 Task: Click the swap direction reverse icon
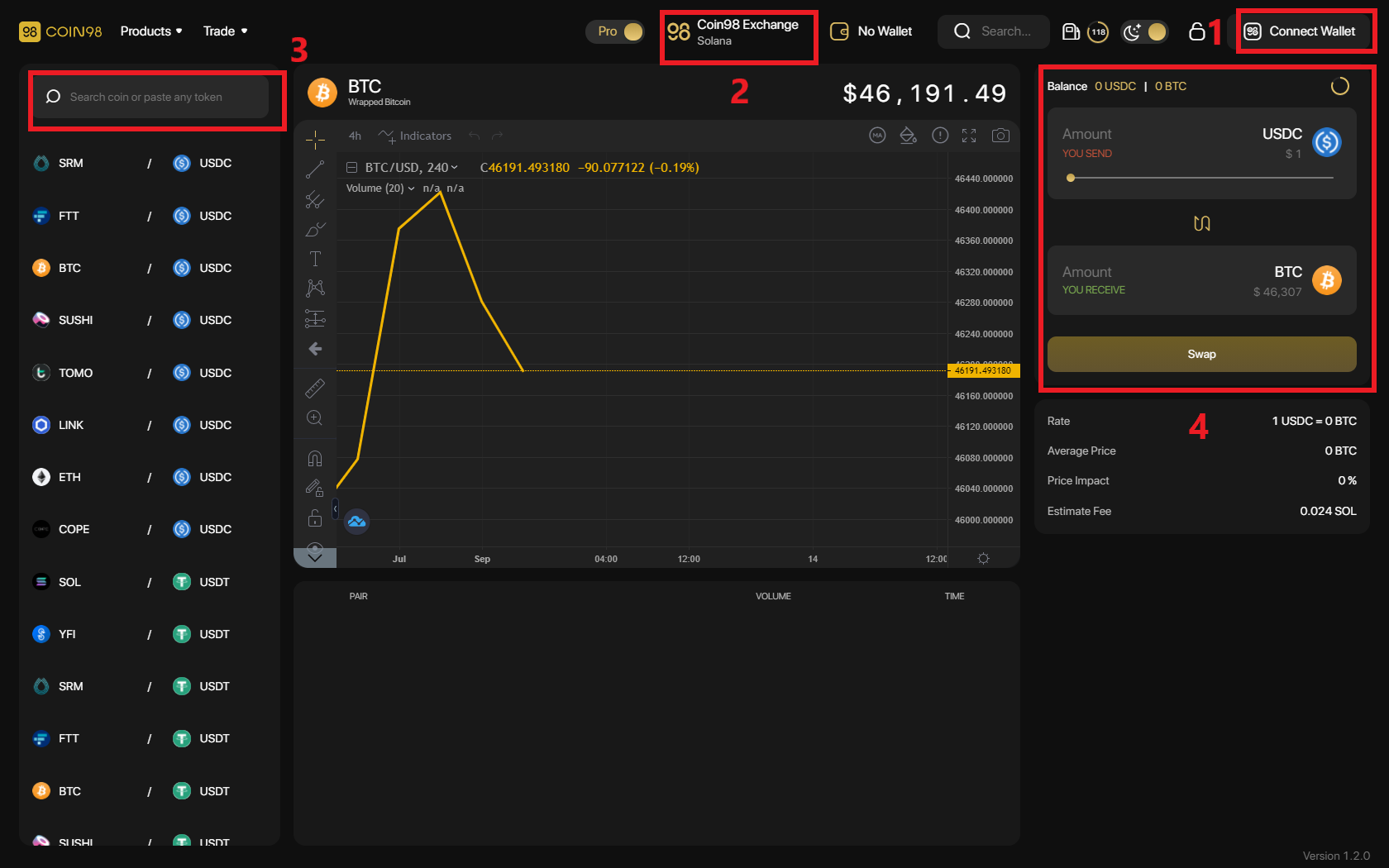tap(1202, 223)
